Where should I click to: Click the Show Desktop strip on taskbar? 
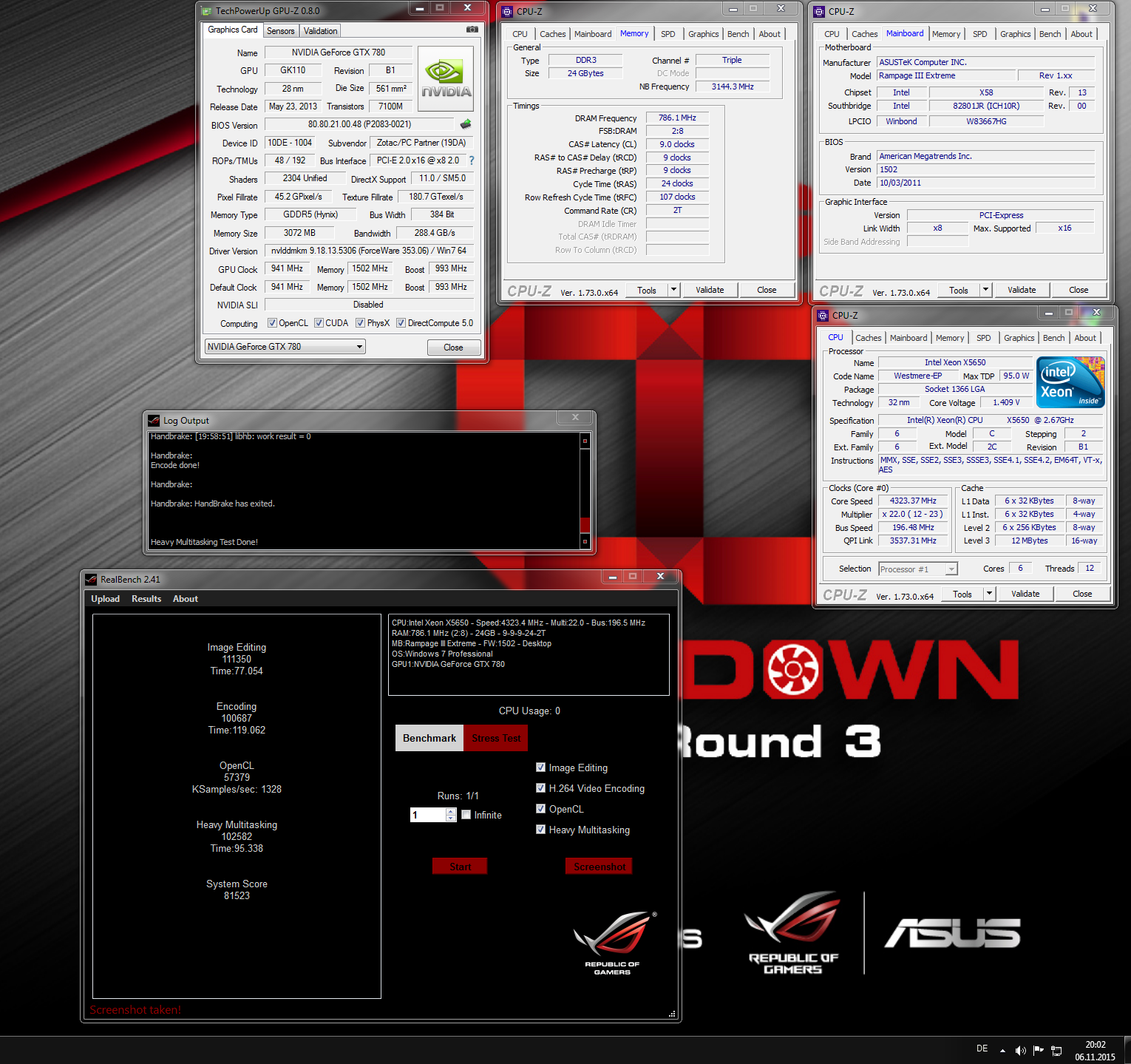1127,1050
